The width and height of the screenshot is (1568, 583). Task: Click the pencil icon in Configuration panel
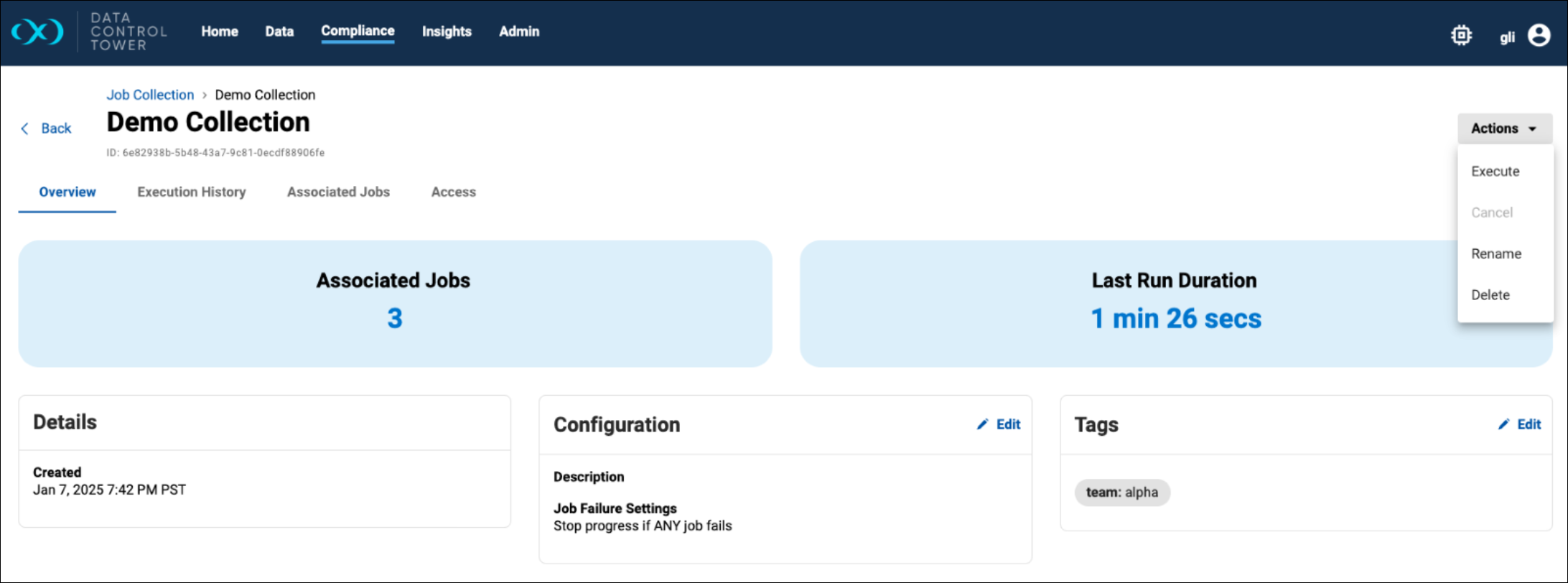pyautogui.click(x=982, y=424)
